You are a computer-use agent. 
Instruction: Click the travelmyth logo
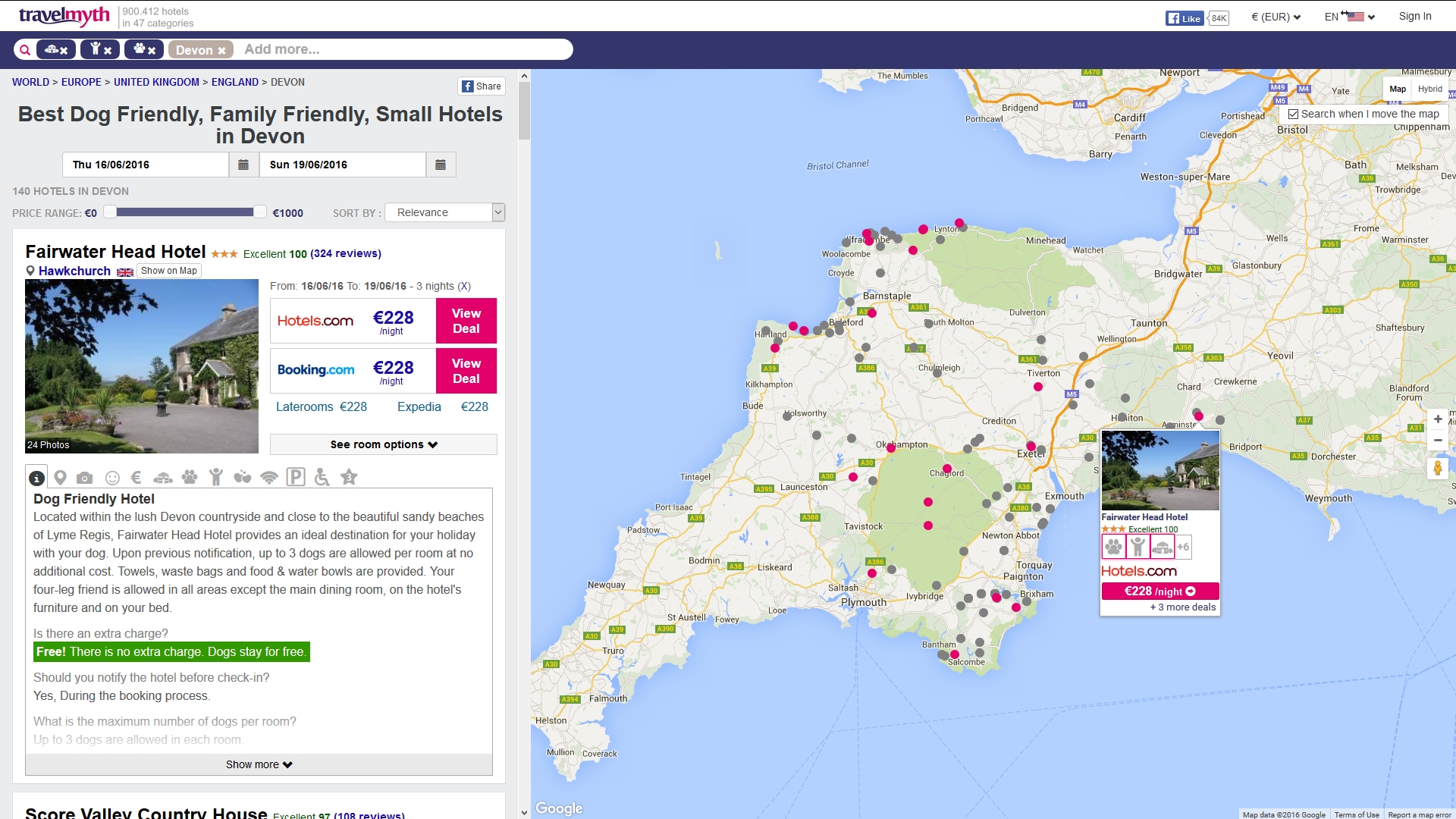pos(64,16)
